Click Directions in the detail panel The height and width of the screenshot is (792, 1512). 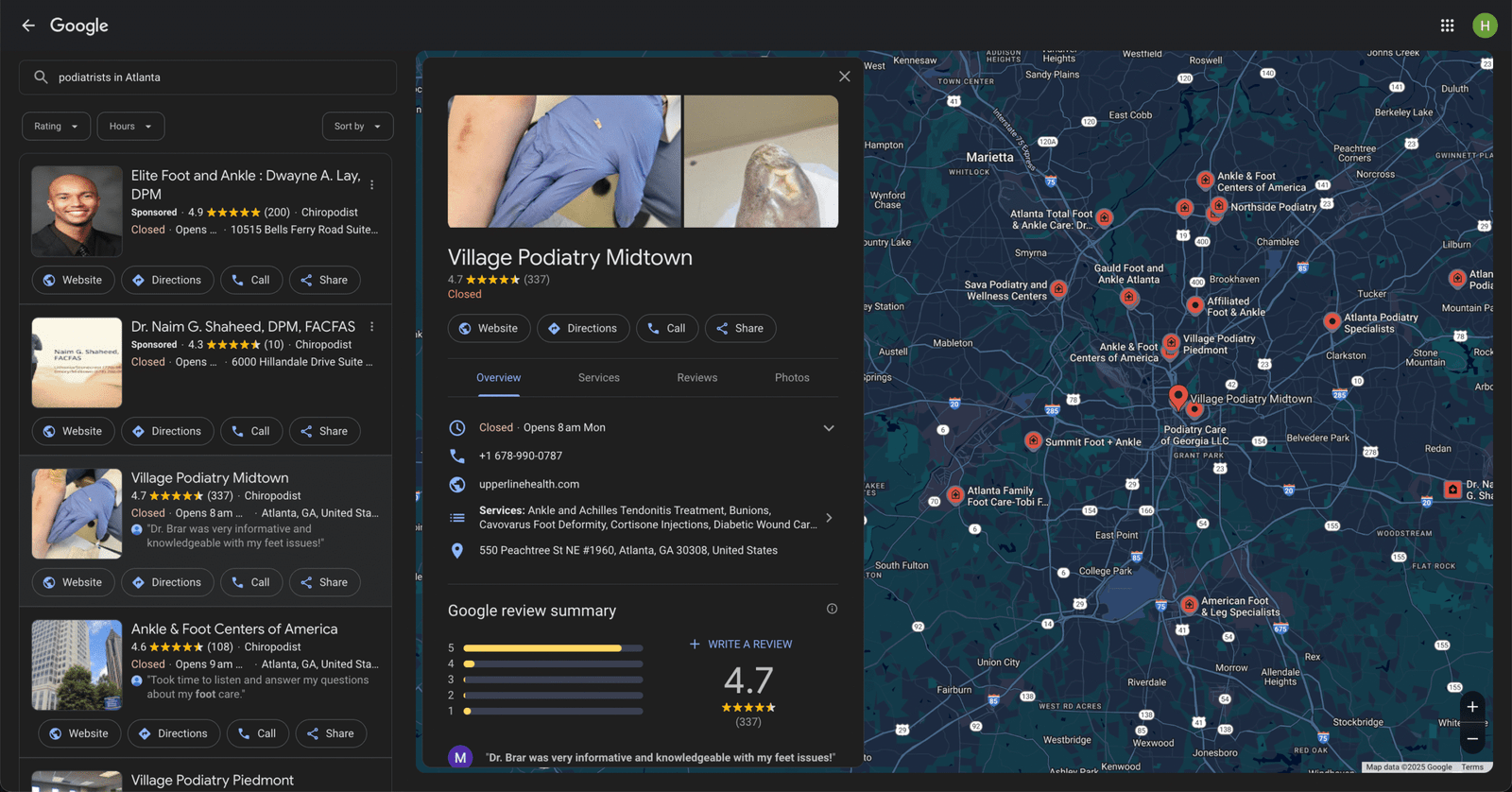[583, 328]
